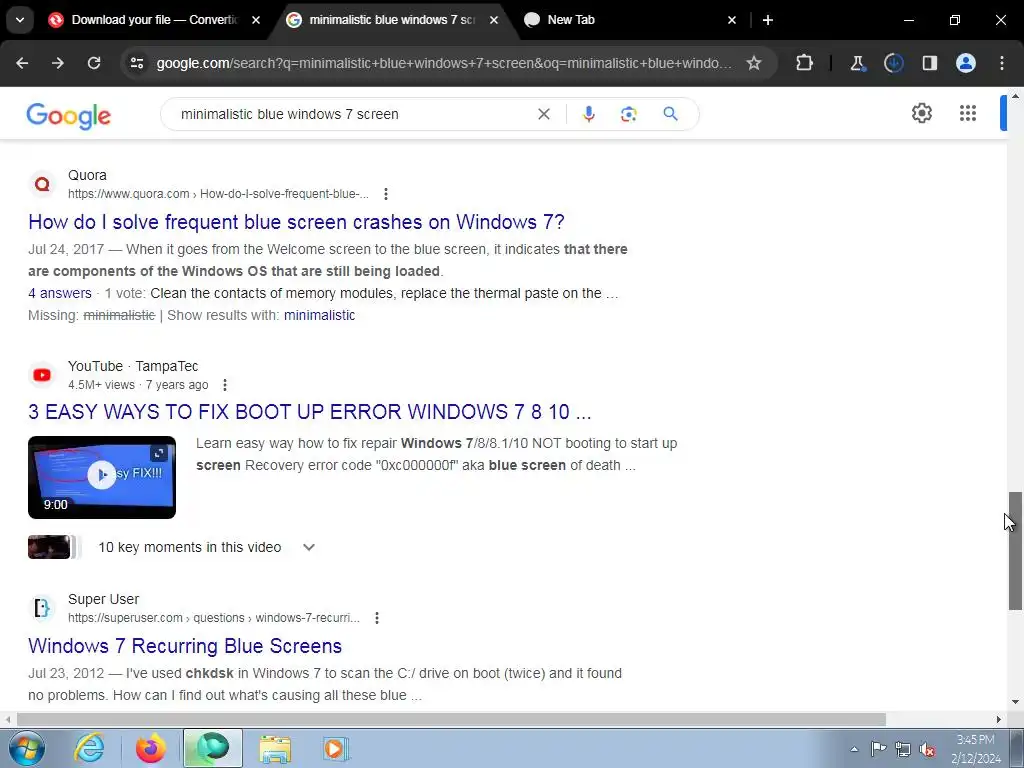Viewport: 1024px width, 768px height.
Task: Open the 4 answers link
Action: tap(59, 293)
